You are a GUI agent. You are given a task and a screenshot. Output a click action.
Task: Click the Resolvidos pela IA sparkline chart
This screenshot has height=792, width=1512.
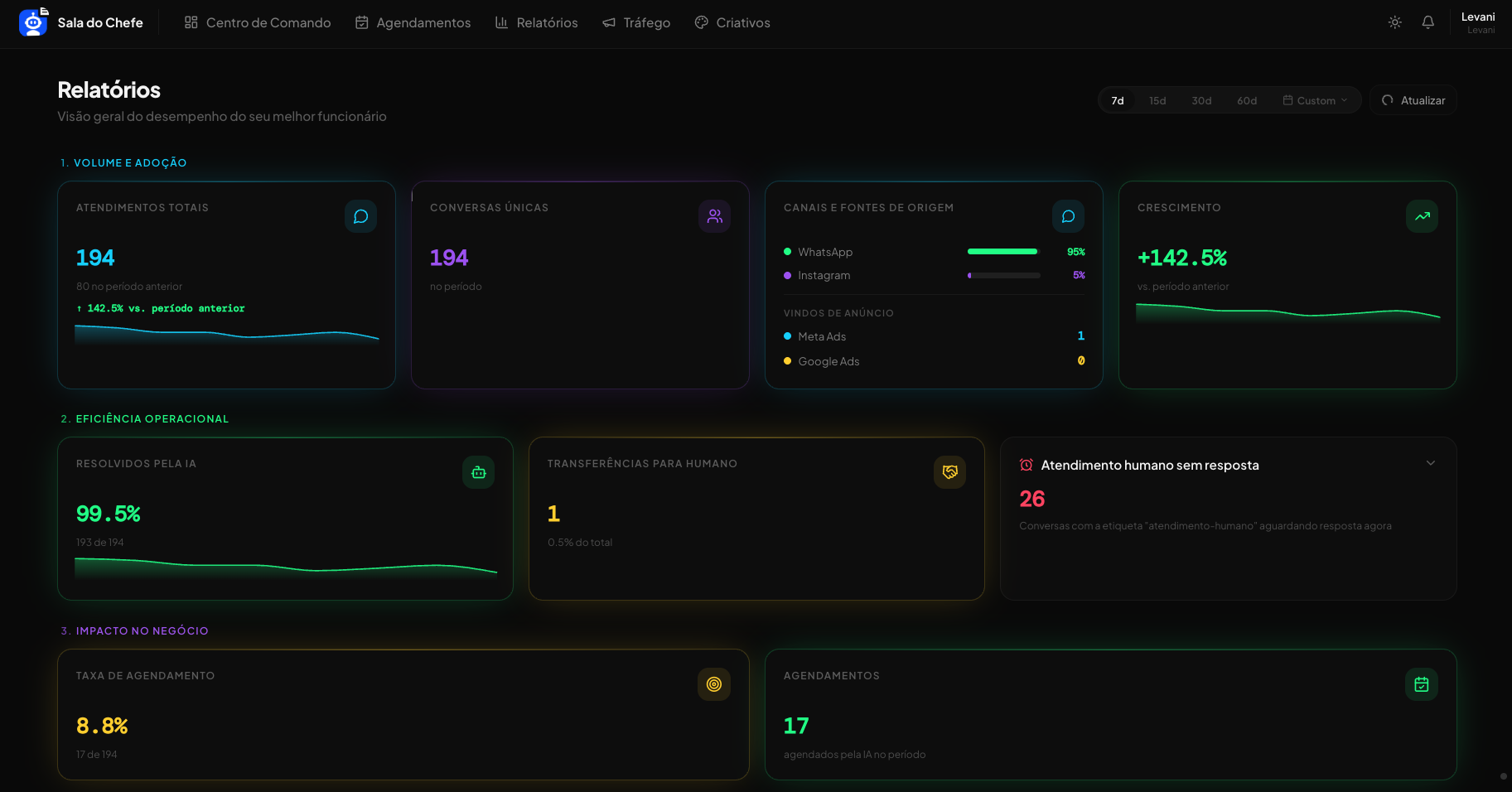[x=286, y=567]
